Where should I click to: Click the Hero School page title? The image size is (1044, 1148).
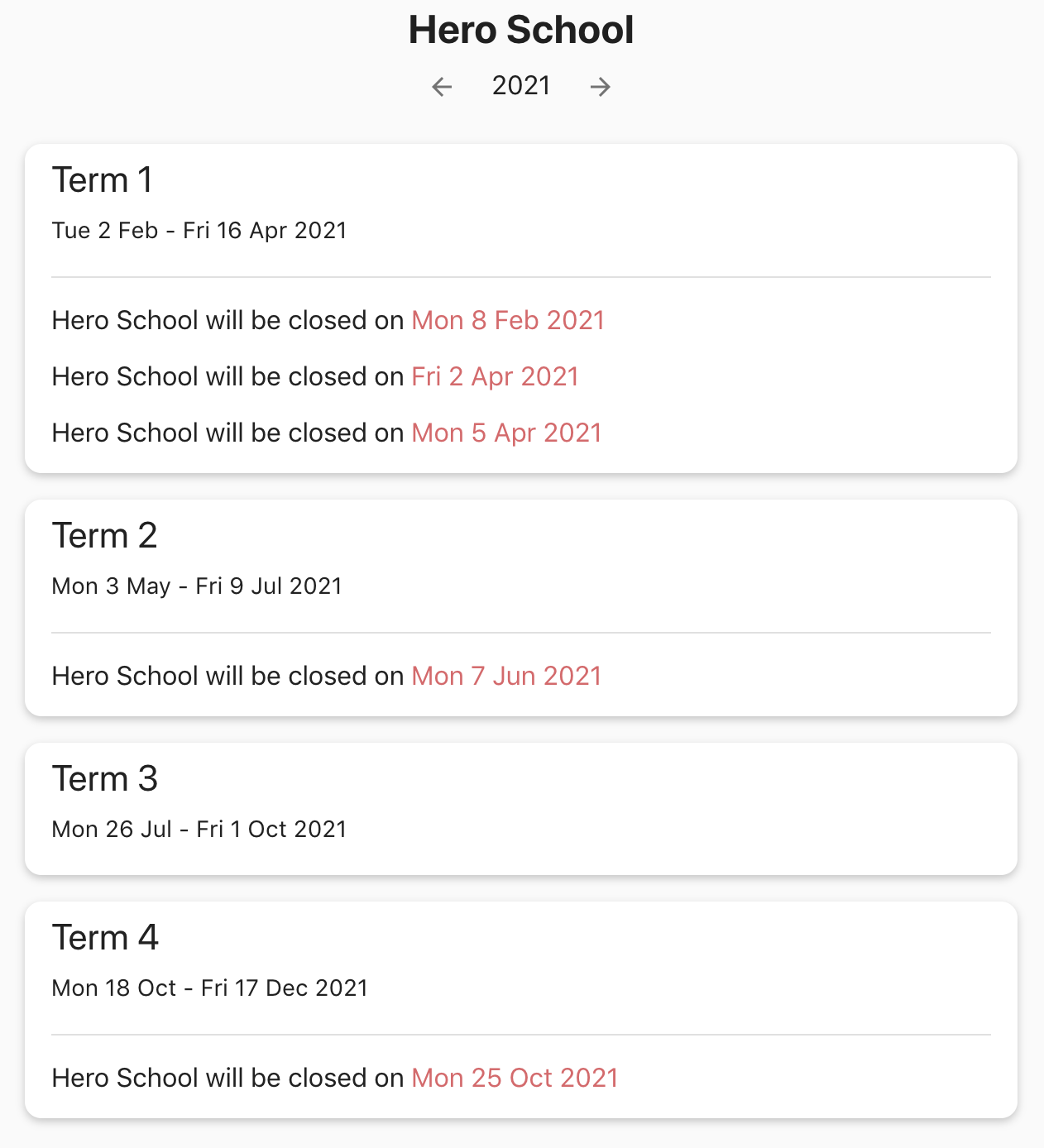tap(521, 31)
